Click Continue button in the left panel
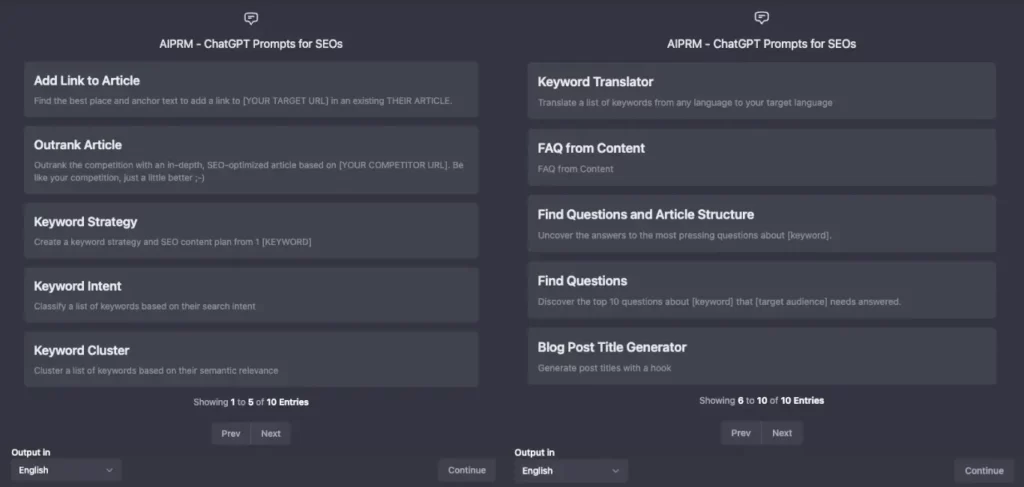 click(466, 470)
